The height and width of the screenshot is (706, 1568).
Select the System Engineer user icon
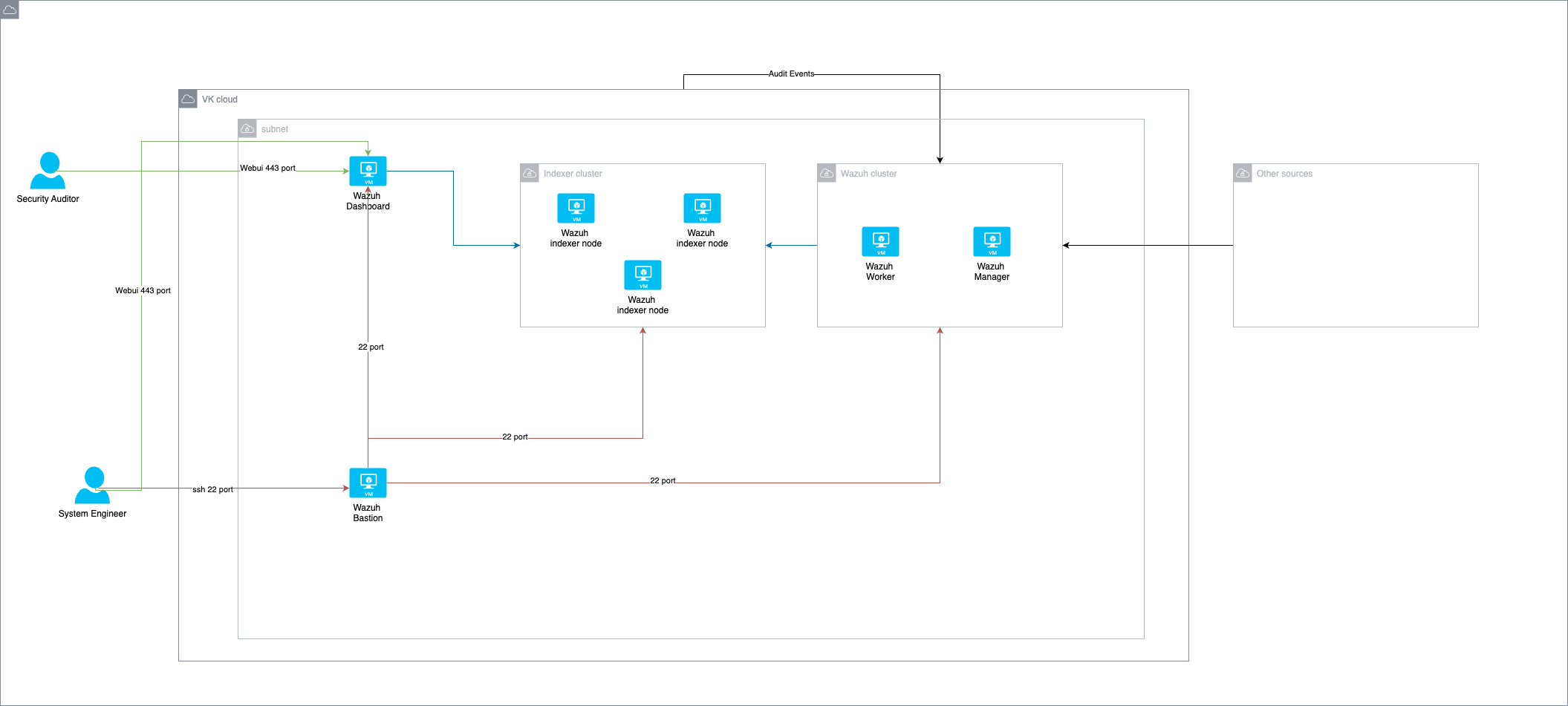[x=93, y=486]
